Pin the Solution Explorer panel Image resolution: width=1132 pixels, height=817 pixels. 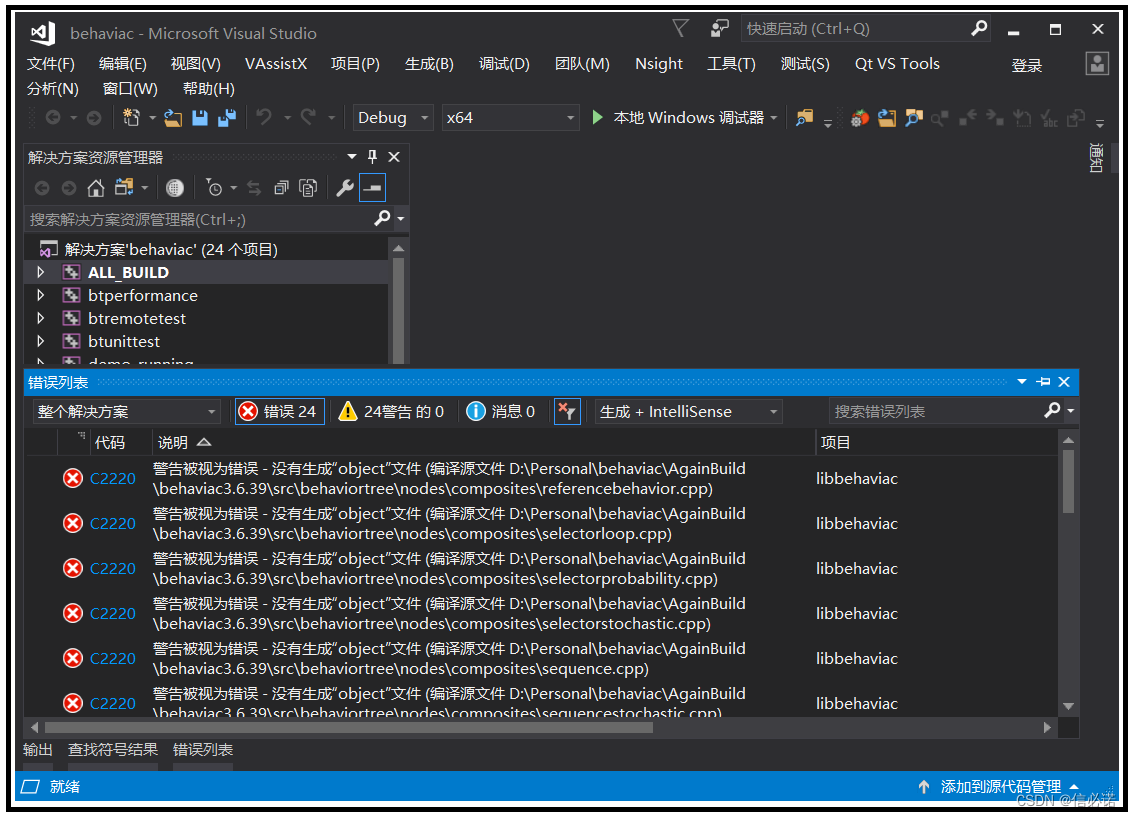(x=373, y=157)
